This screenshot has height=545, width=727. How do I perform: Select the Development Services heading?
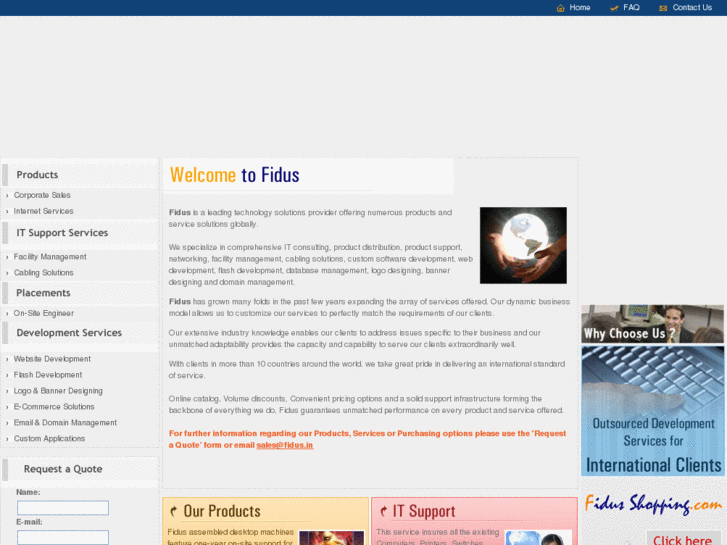tap(69, 333)
